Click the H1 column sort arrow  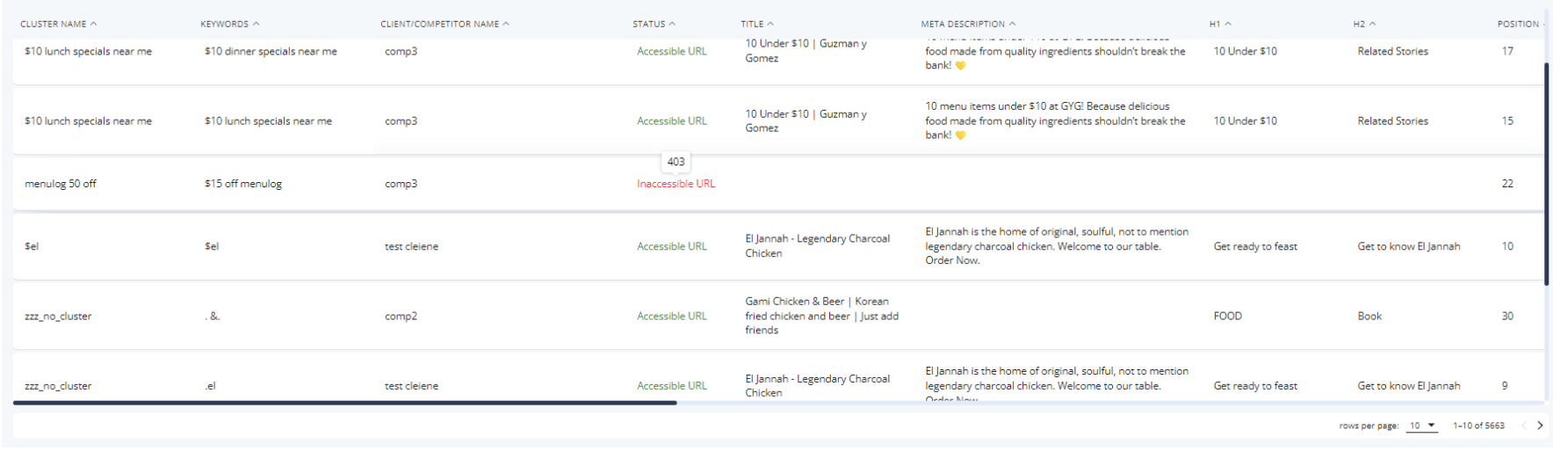pos(1229,24)
